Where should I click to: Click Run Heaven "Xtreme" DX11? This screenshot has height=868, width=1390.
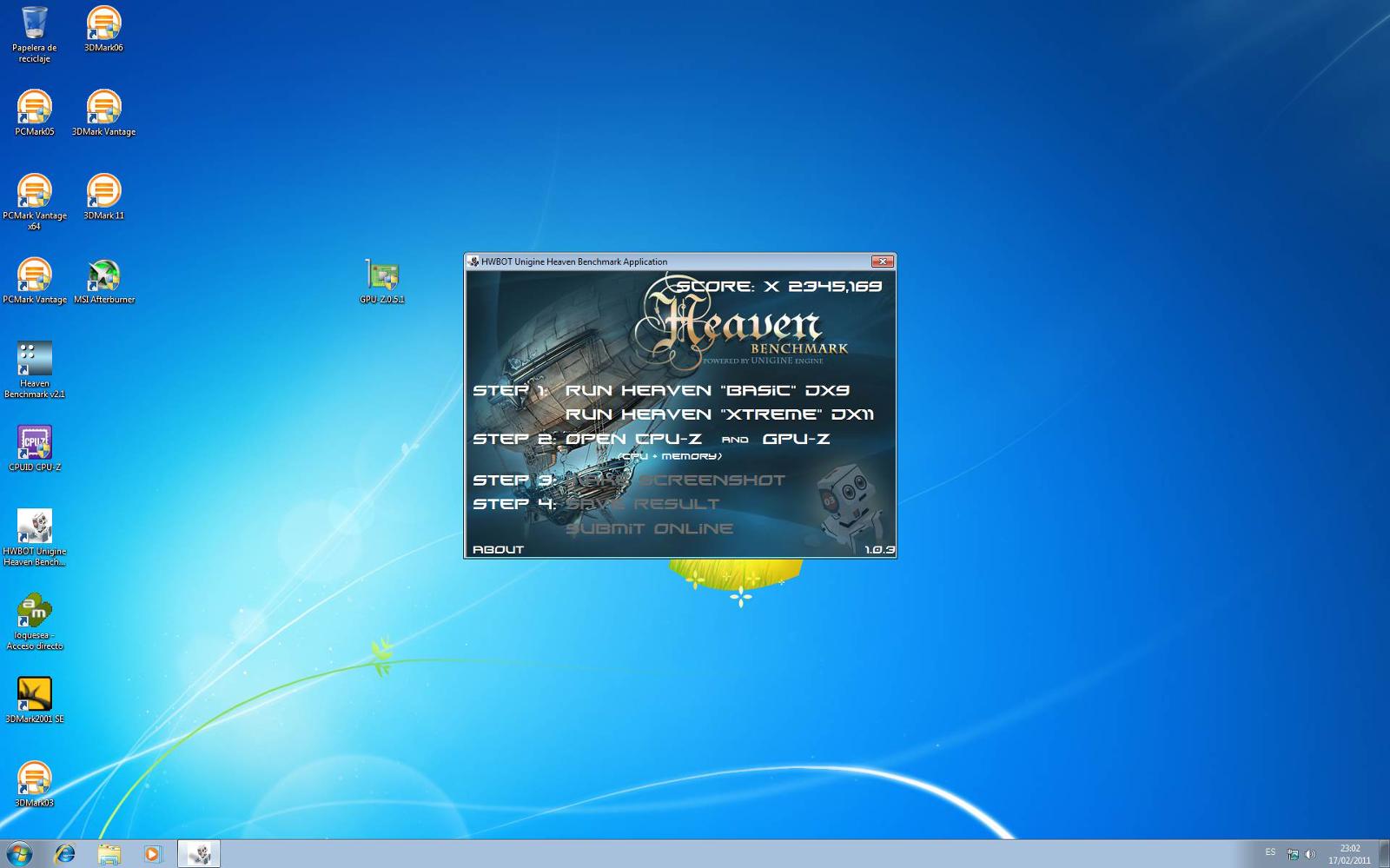(719, 414)
